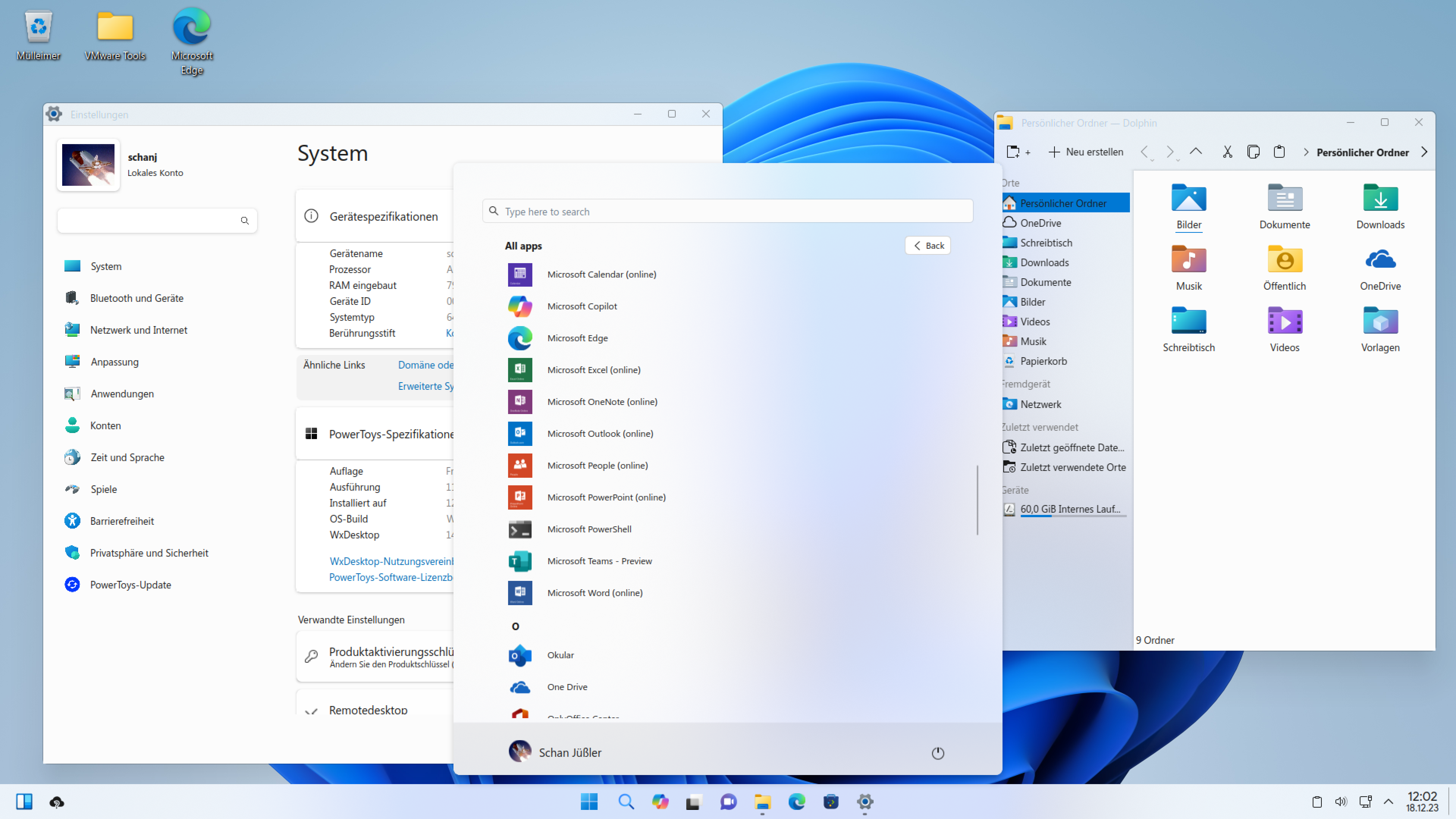Click the Windows Start button on taskbar
This screenshot has width=1456, height=819.
[x=589, y=802]
